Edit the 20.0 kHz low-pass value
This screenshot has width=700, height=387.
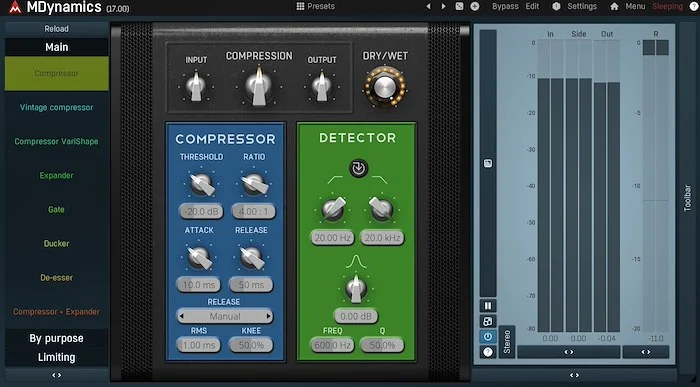pyautogui.click(x=382, y=237)
